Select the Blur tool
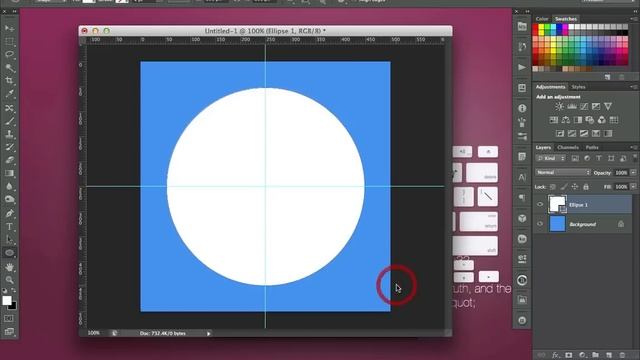Viewport: 640px width, 360px height. [x=9, y=187]
